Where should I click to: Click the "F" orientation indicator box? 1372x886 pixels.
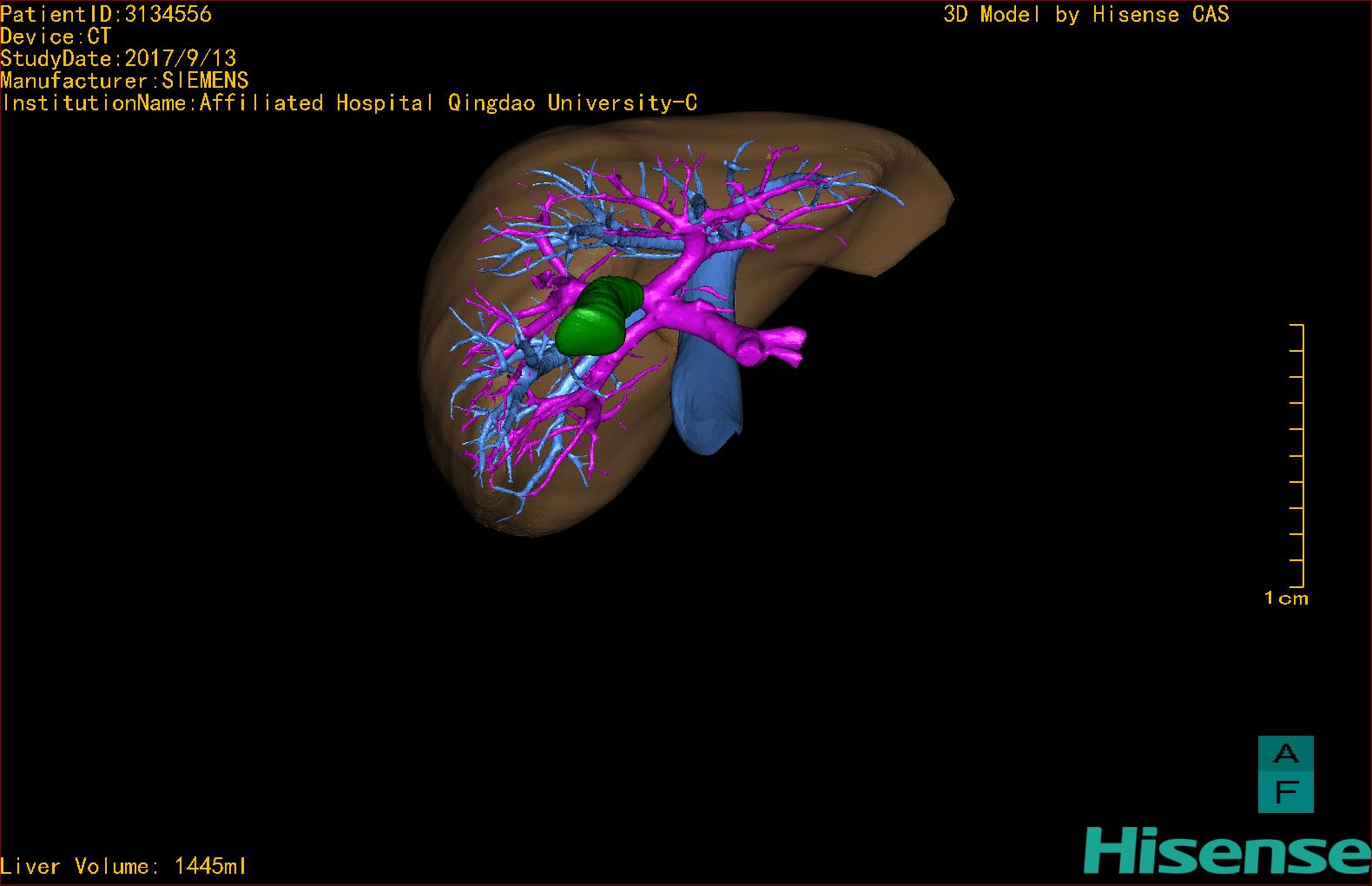1285,792
